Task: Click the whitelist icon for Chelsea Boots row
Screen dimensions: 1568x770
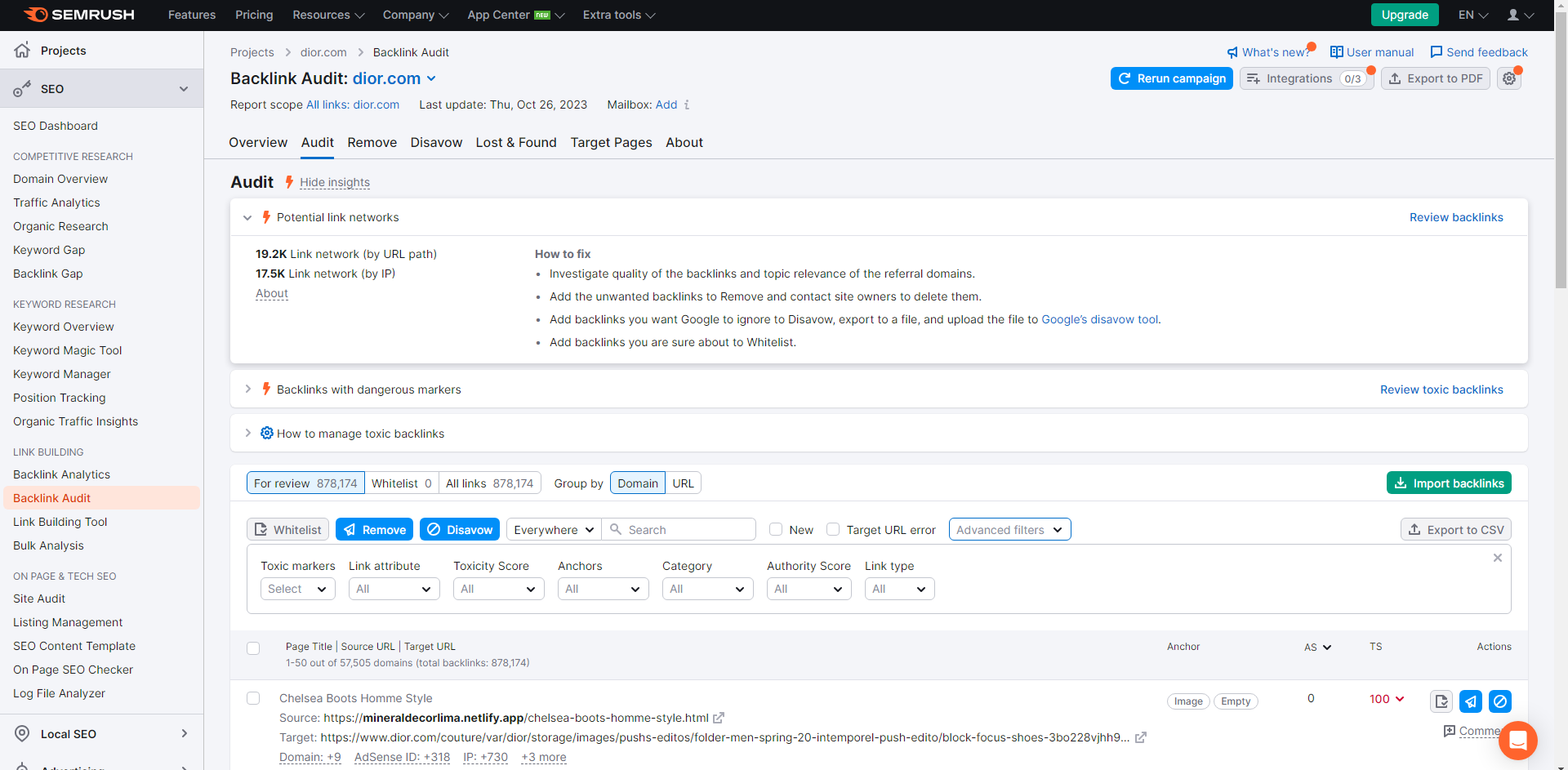Action: click(x=1441, y=701)
